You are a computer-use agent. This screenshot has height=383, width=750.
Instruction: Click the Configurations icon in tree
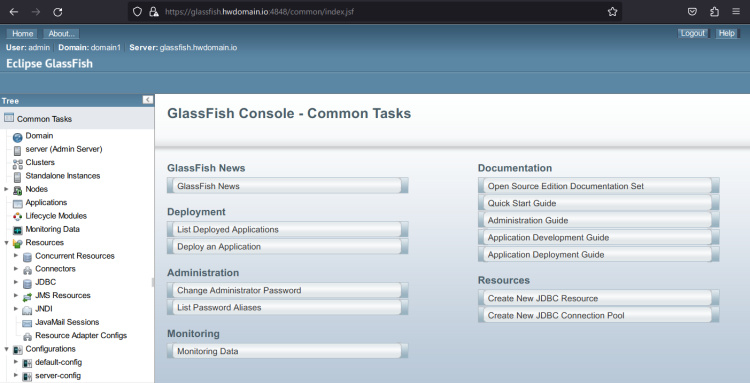point(18,350)
